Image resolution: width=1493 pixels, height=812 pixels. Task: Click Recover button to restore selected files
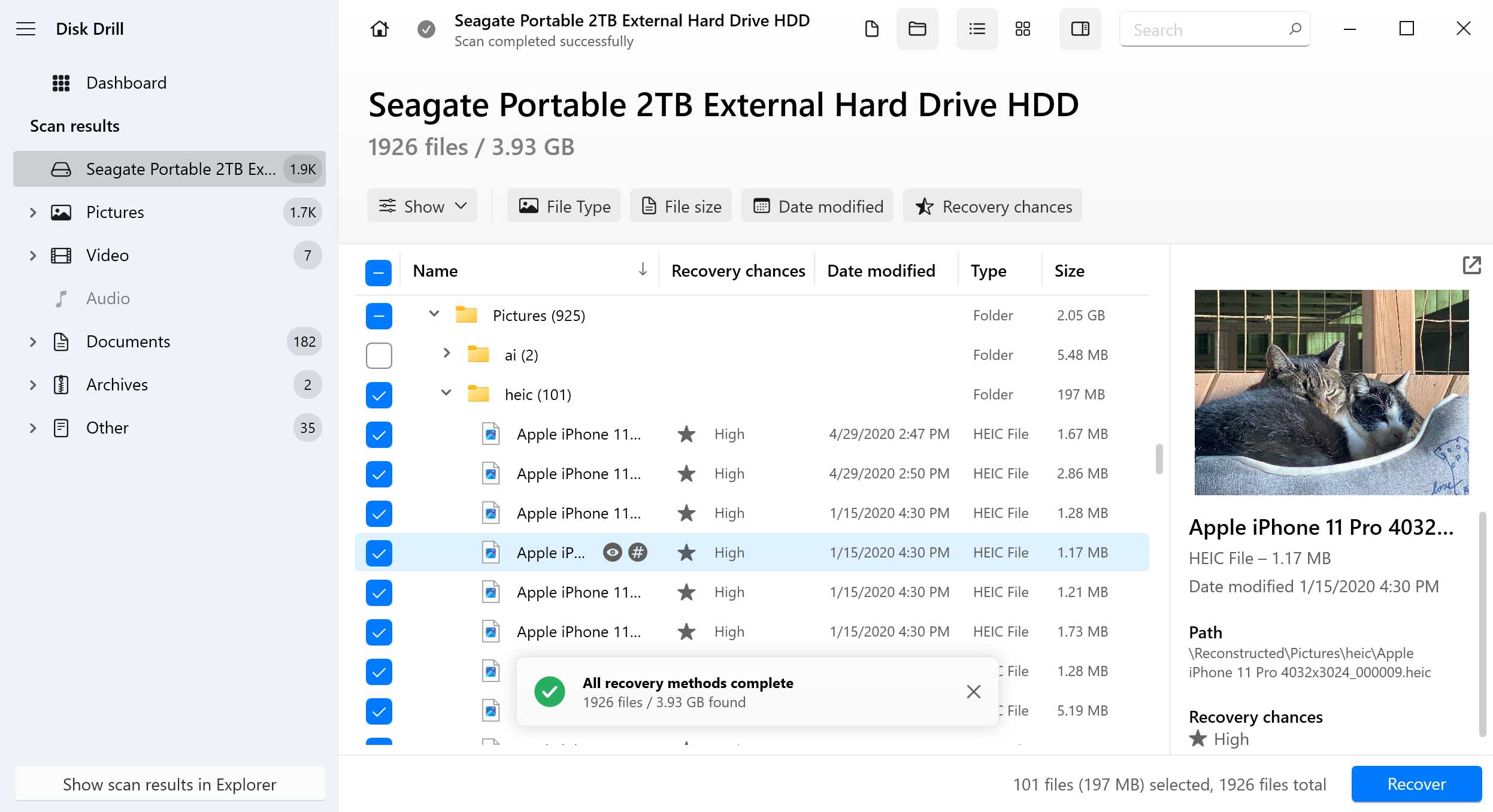1415,782
